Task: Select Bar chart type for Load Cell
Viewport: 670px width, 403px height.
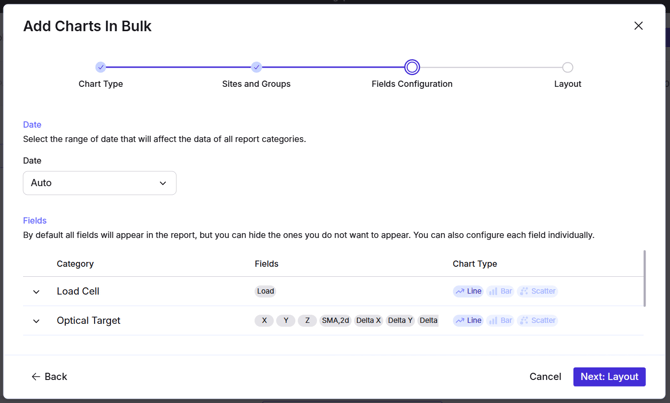Action: (500, 291)
